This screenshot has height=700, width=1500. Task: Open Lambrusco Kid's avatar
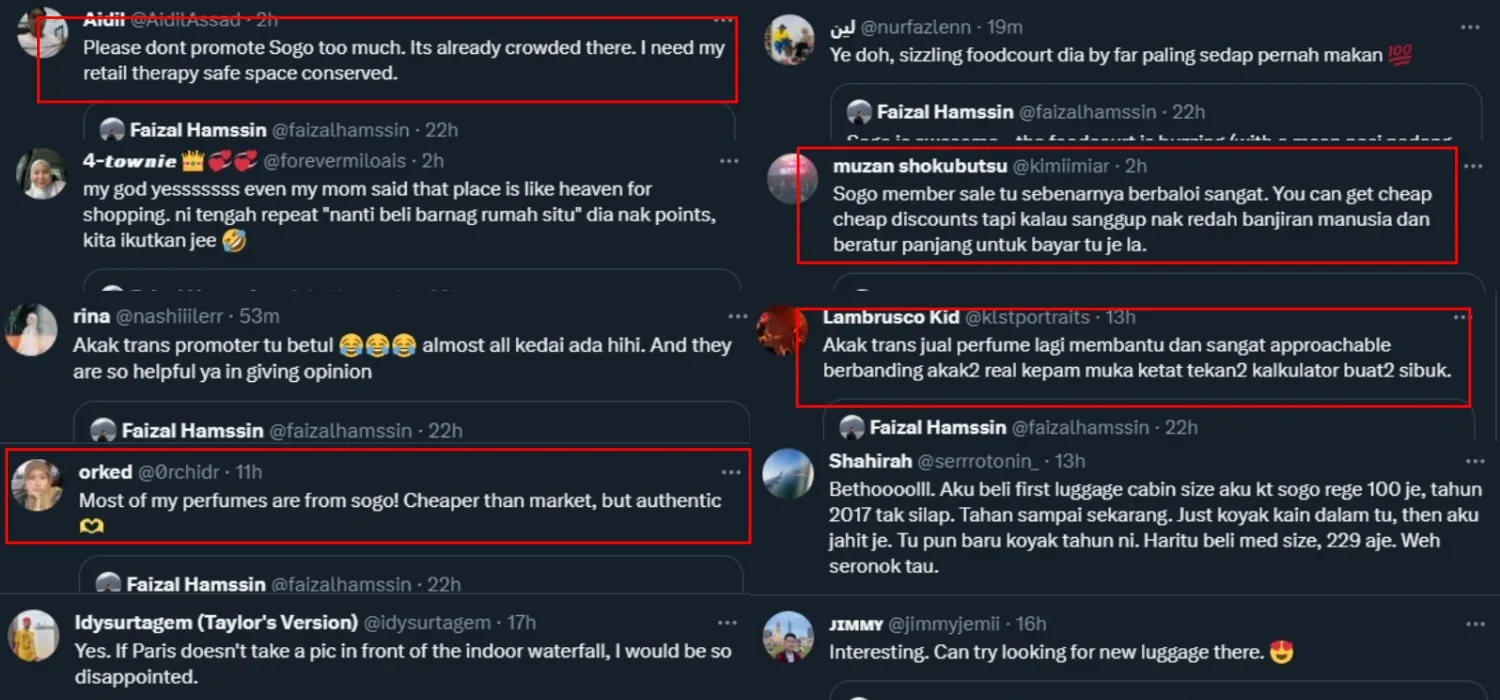(783, 331)
